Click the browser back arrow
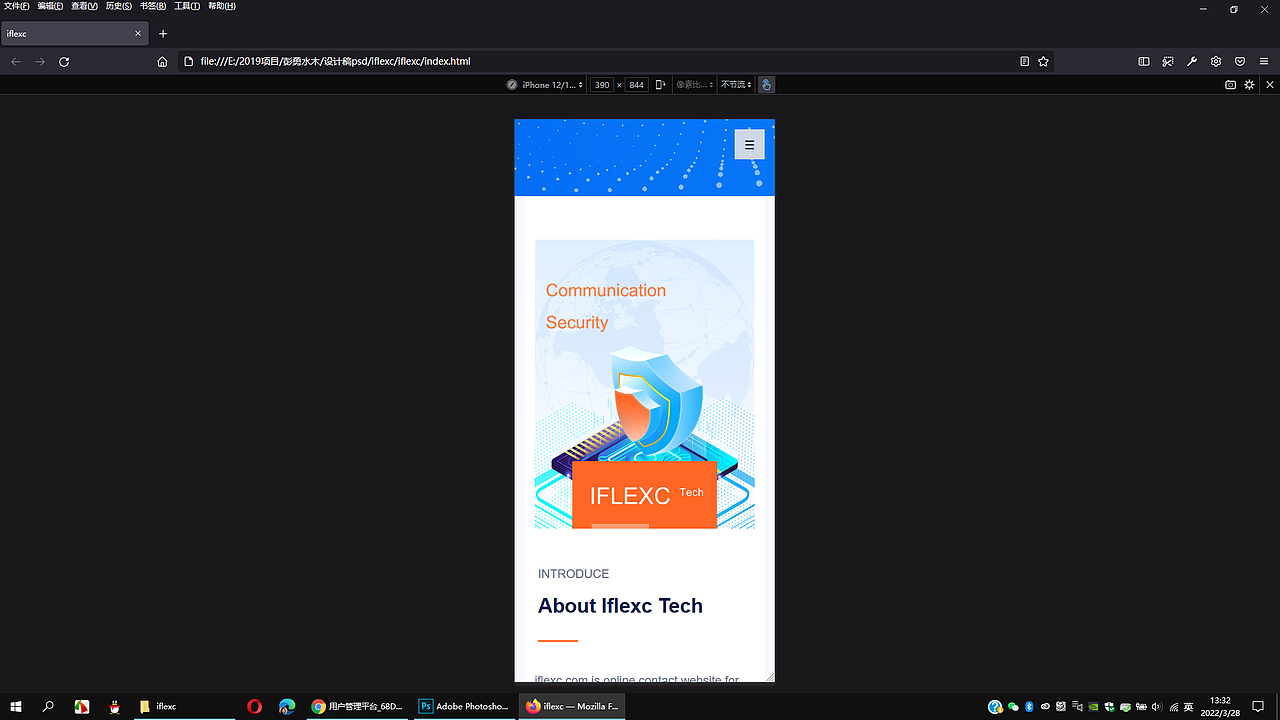The width and height of the screenshot is (1280, 720). 16,62
